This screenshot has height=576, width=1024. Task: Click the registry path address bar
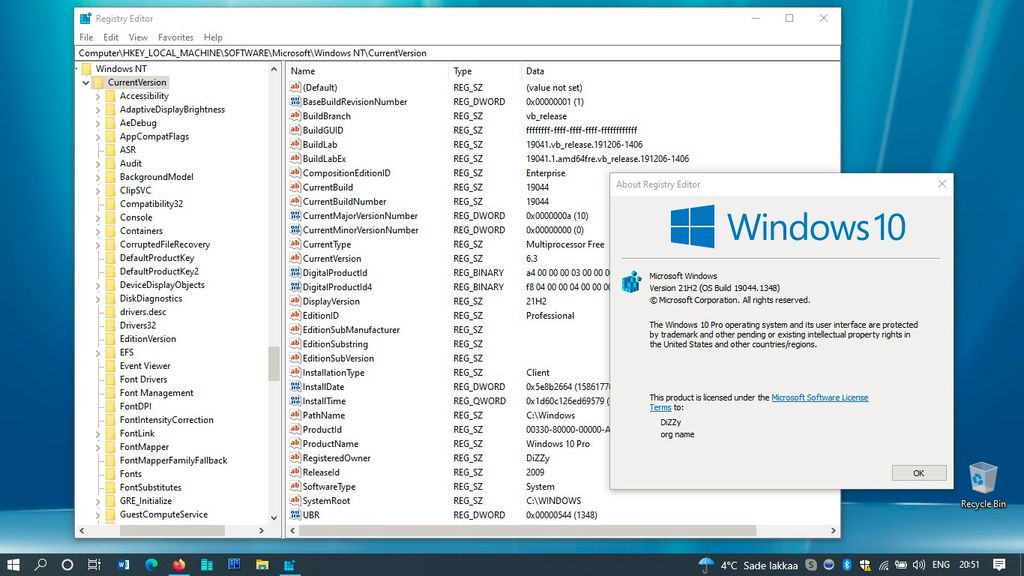point(457,53)
